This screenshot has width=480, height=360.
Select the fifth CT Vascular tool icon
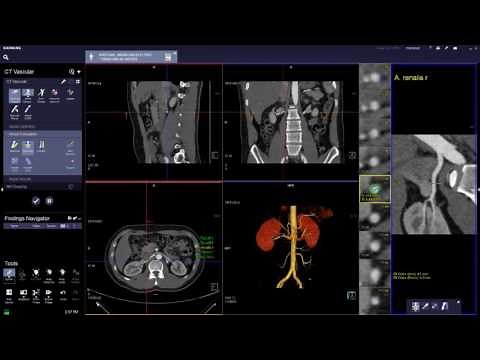tap(70, 94)
